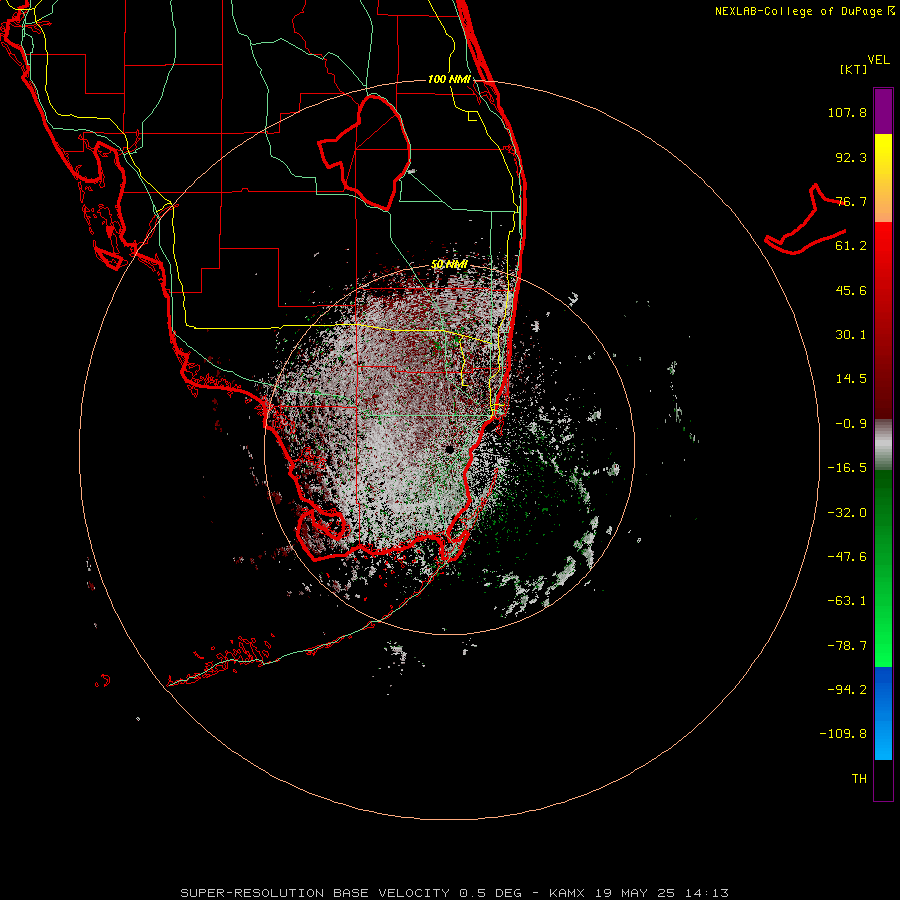Click the 50 NMI range ring label
The image size is (900, 900).
449,265
